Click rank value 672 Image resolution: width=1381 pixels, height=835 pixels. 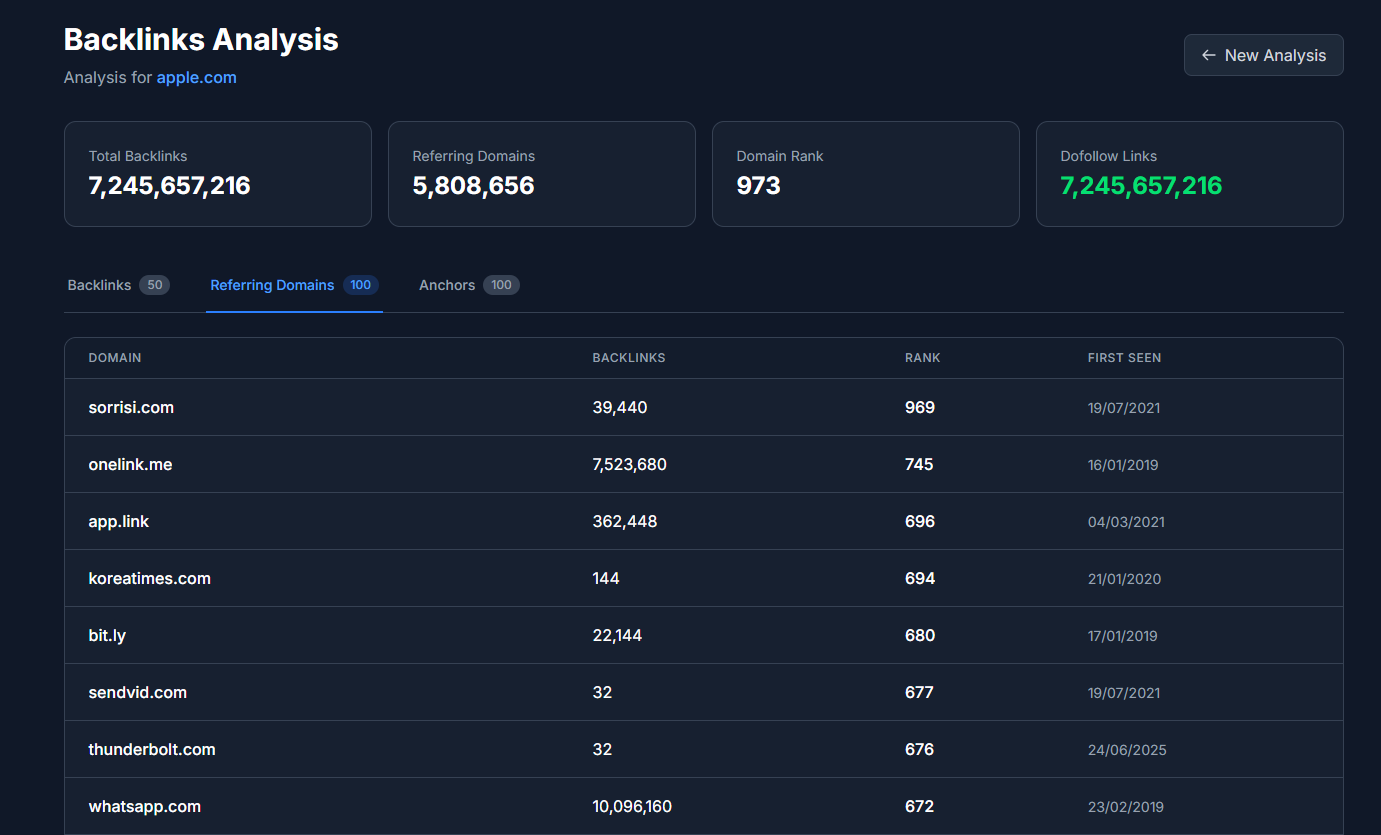click(919, 806)
